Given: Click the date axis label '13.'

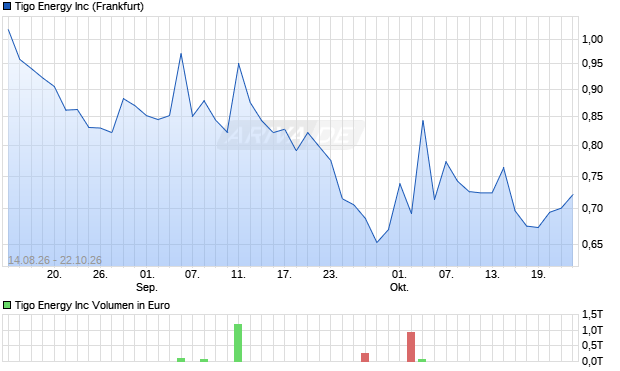Looking at the screenshot, I should coord(492,274).
